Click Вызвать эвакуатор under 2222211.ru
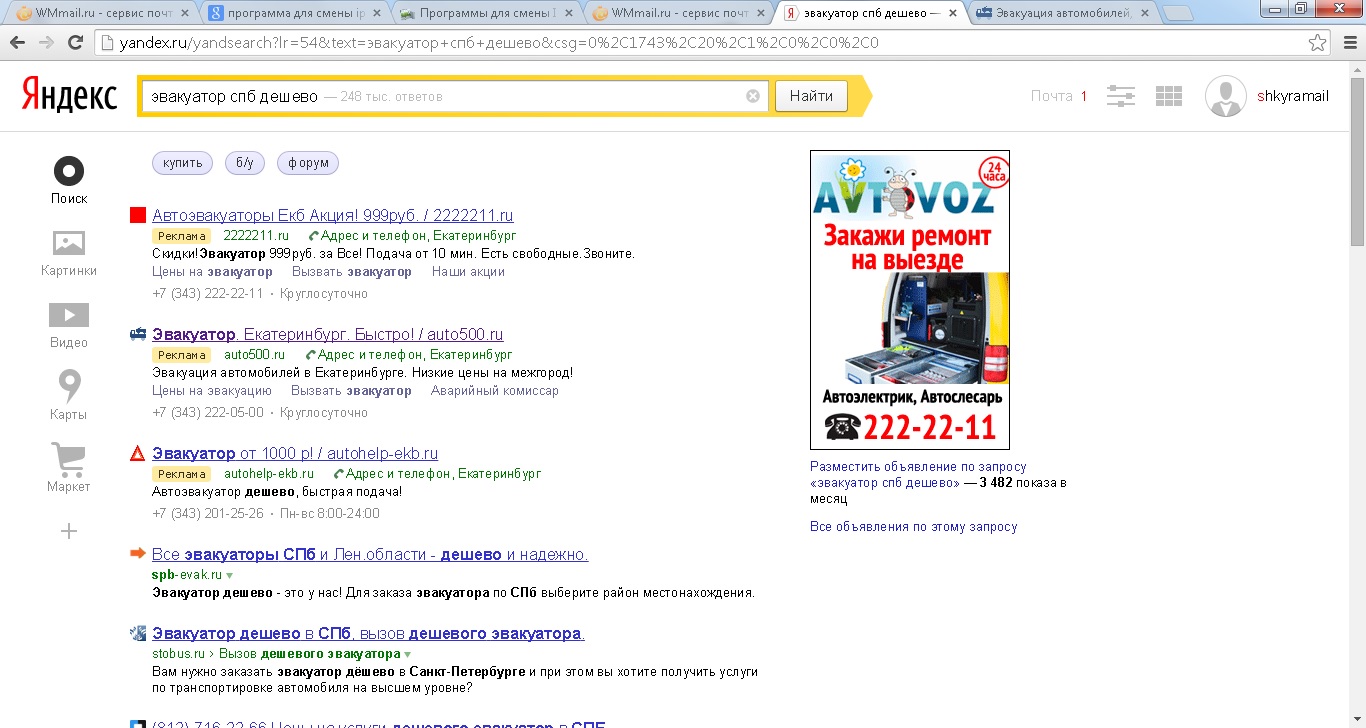This screenshot has width=1366, height=728. [x=352, y=272]
